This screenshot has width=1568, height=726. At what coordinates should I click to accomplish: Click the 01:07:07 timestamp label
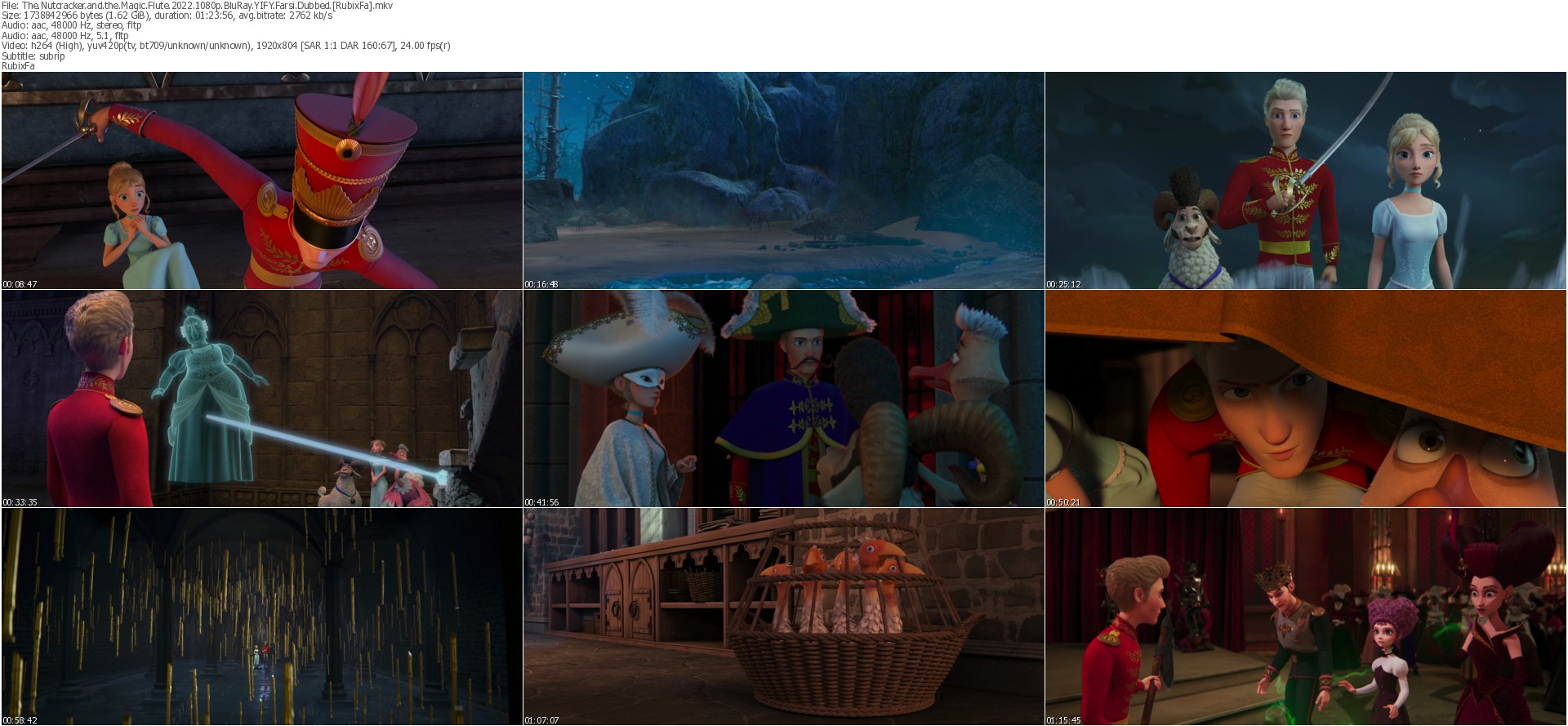point(541,720)
